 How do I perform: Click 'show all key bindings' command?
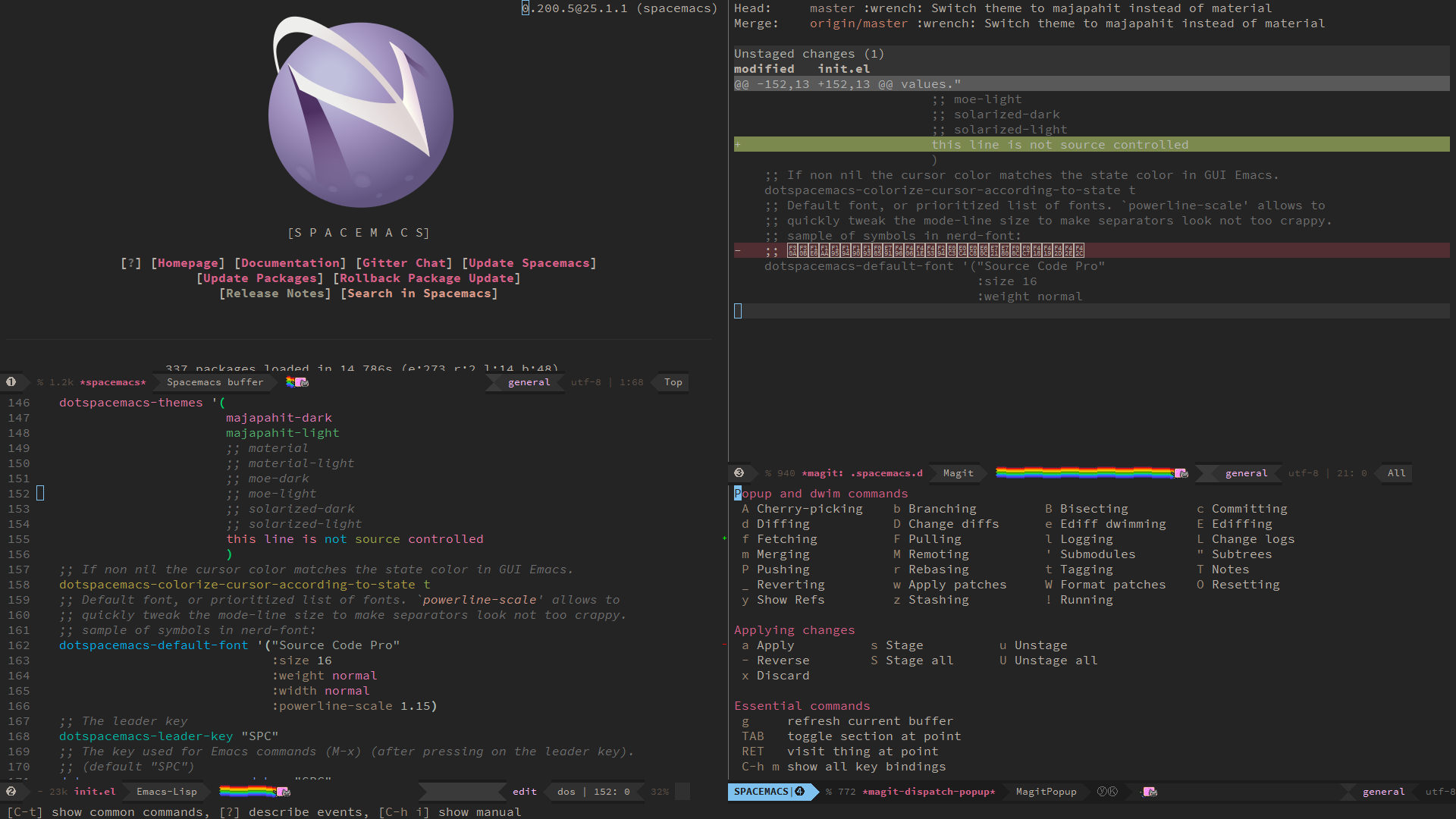844,767
